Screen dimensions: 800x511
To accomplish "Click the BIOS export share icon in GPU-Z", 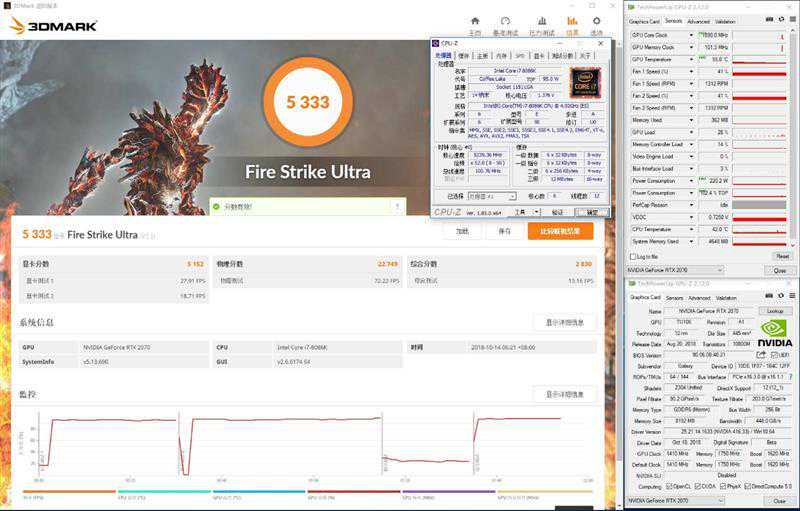I will pos(761,355).
